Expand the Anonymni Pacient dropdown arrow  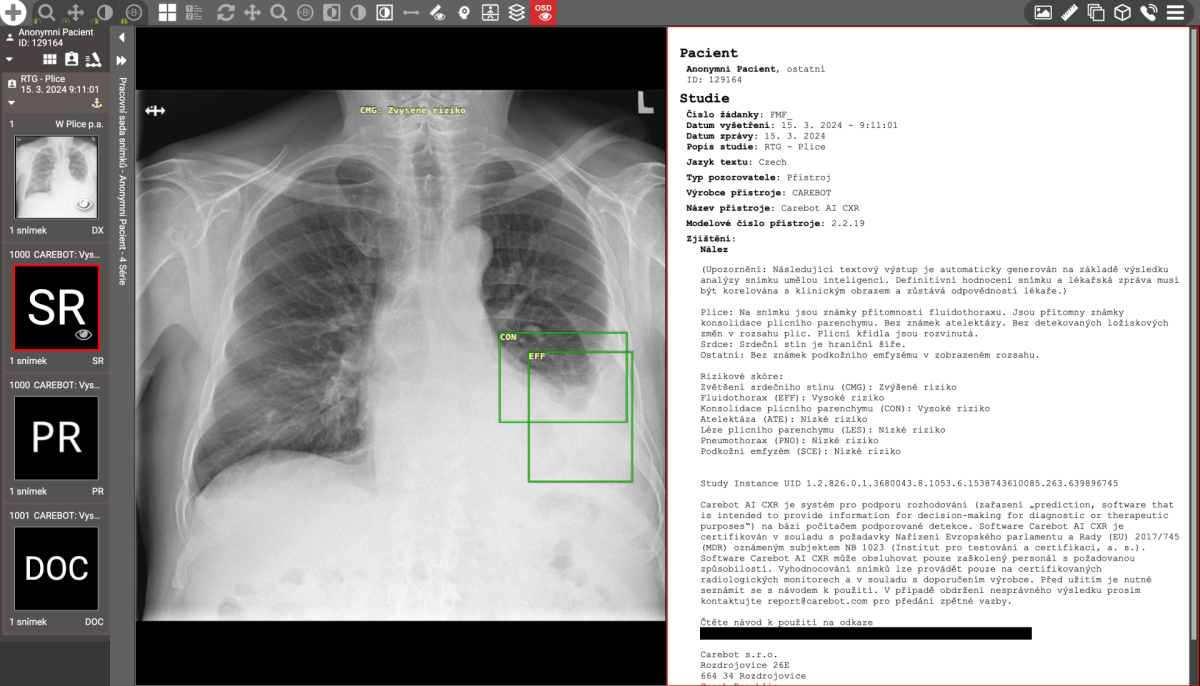click(9, 60)
